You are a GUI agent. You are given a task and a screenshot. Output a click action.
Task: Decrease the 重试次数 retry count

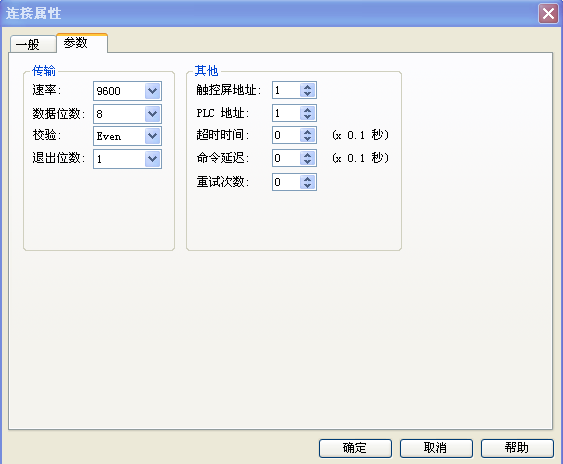point(307,185)
